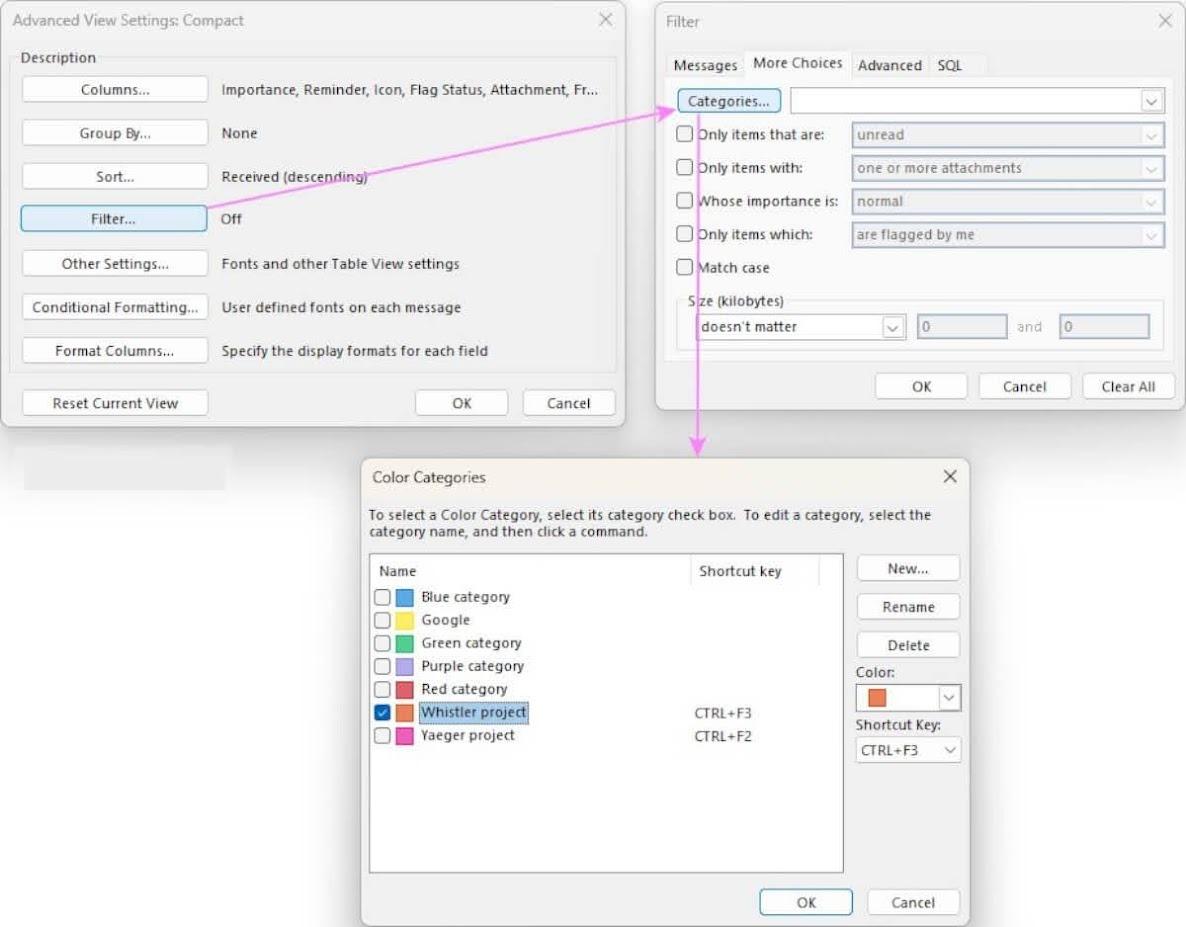
Task: Check the Green category checkbox
Action: pyautogui.click(x=382, y=643)
